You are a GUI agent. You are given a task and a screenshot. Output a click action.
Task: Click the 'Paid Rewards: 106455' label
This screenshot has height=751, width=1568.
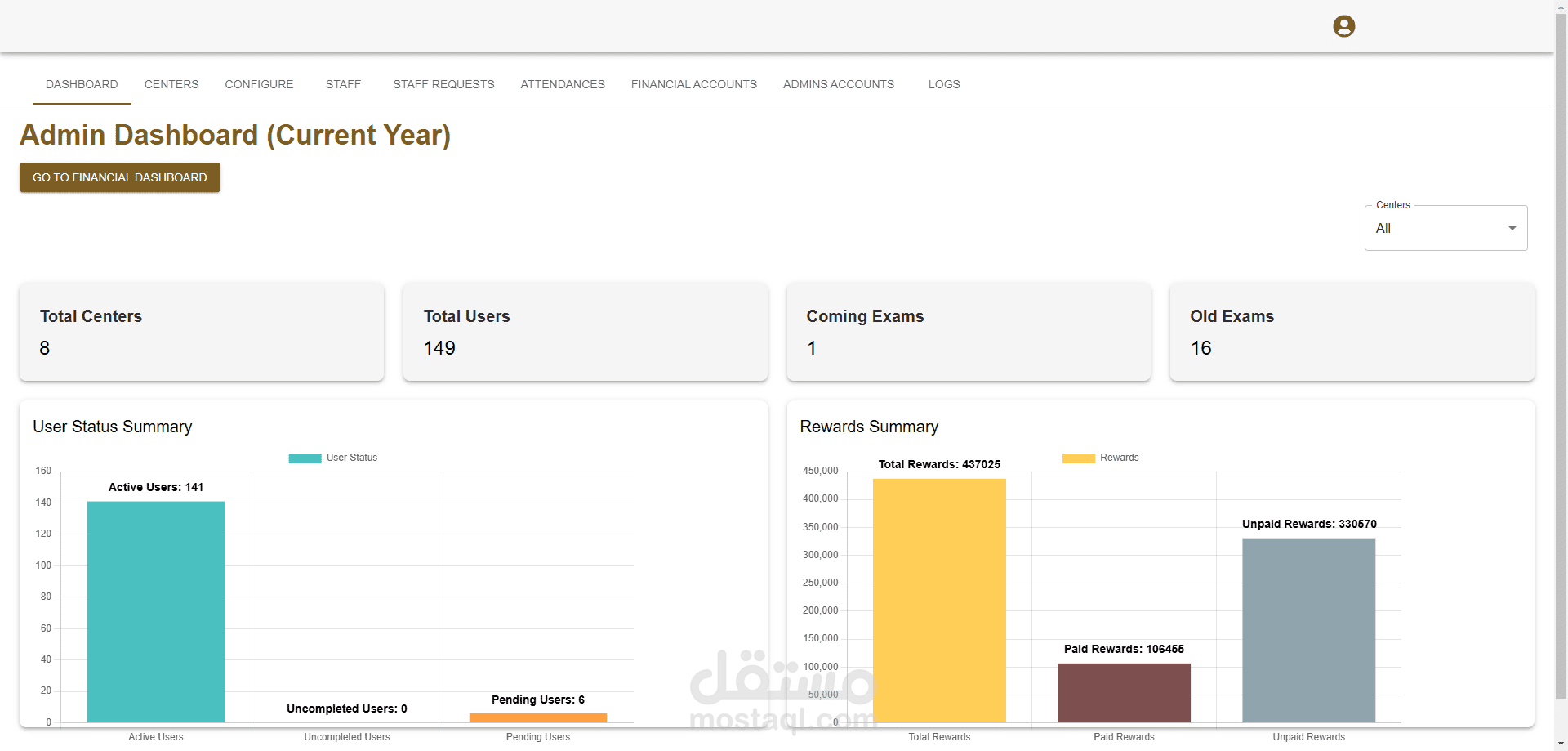pos(1124,649)
